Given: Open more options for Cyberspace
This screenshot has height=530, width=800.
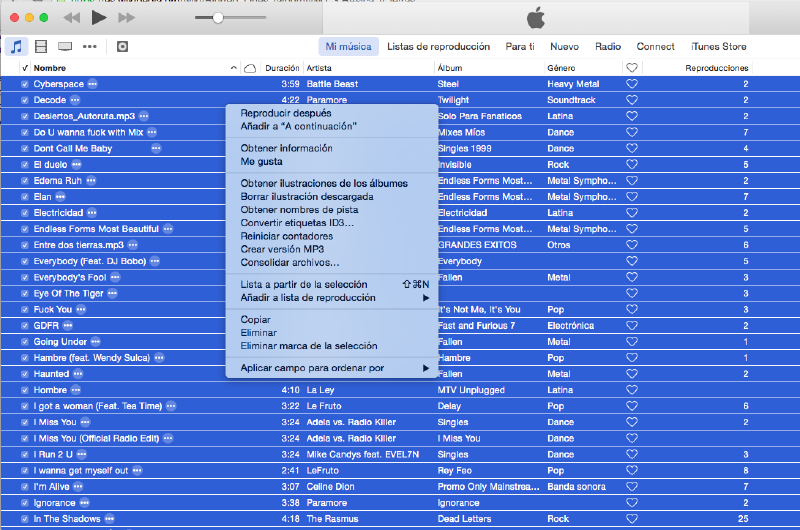Looking at the screenshot, I should pyautogui.click(x=92, y=84).
